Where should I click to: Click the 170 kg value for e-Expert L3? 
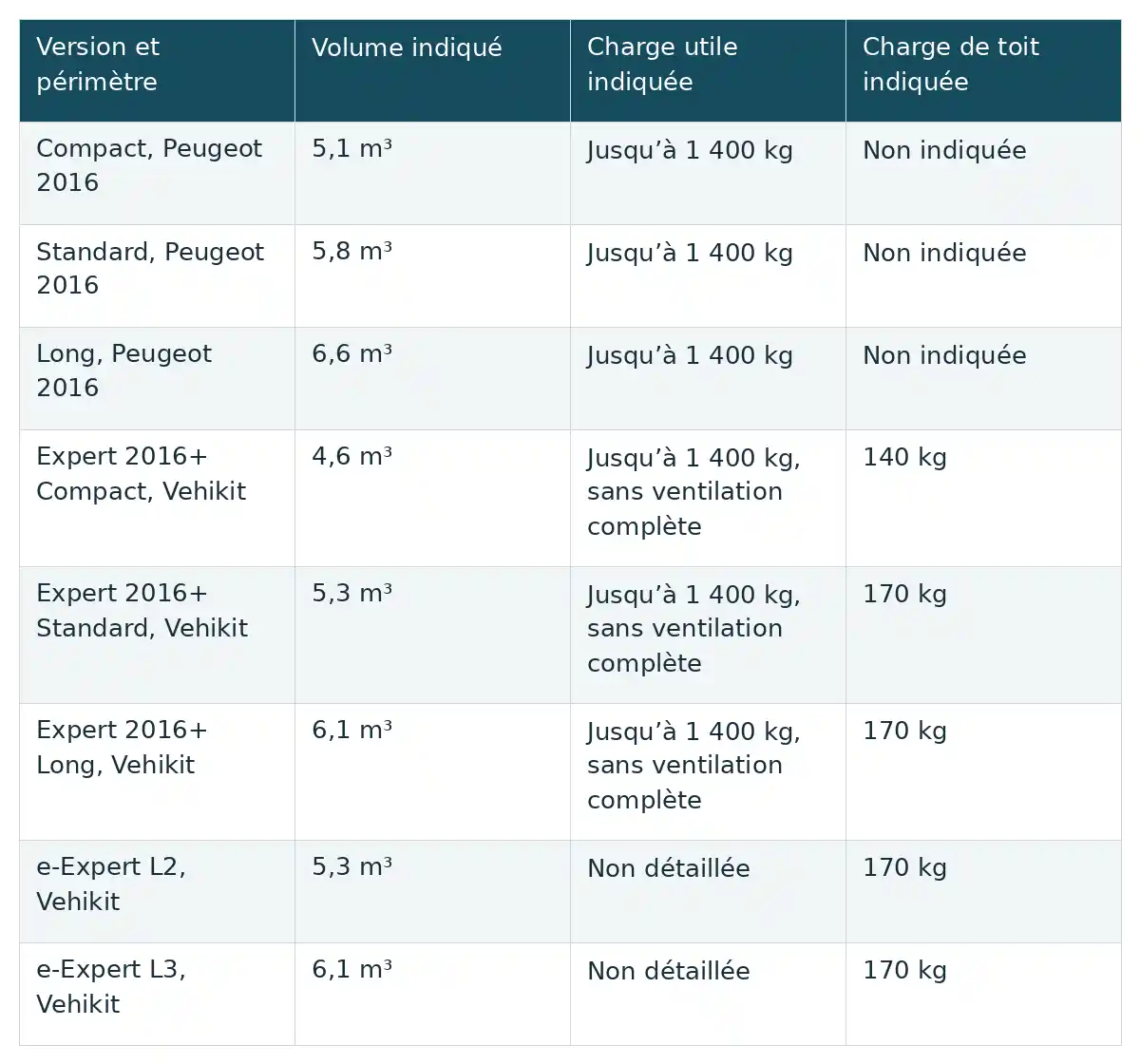coord(904,971)
